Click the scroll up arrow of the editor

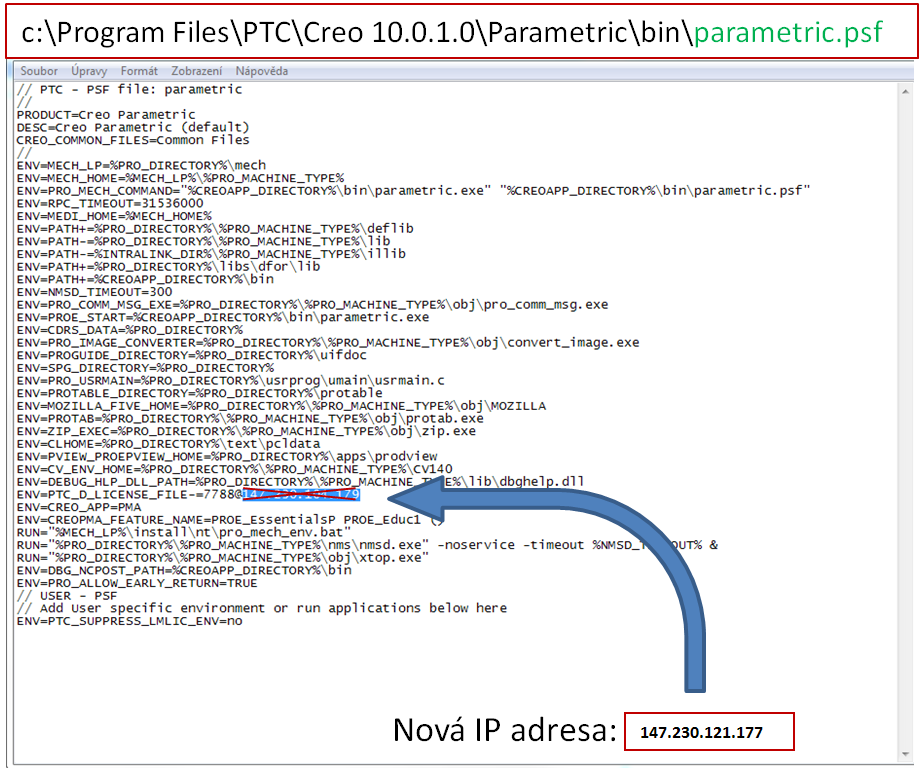(905, 92)
